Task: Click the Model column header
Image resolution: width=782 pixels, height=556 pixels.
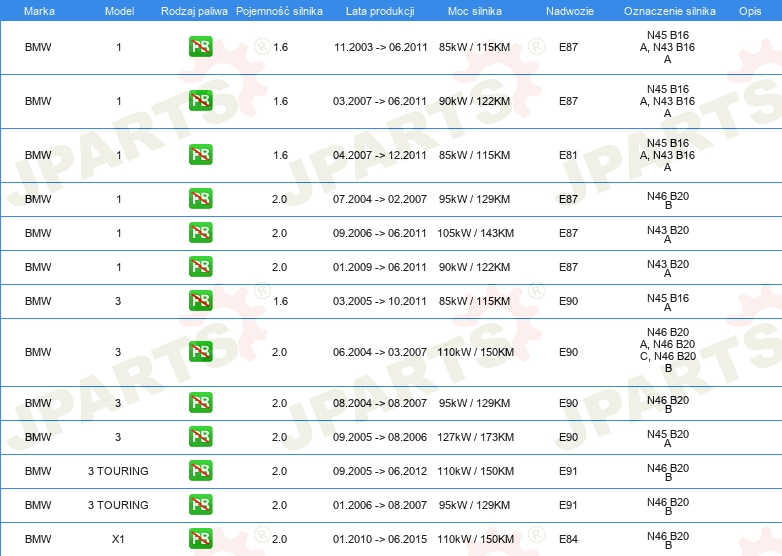Action: pyautogui.click(x=119, y=11)
